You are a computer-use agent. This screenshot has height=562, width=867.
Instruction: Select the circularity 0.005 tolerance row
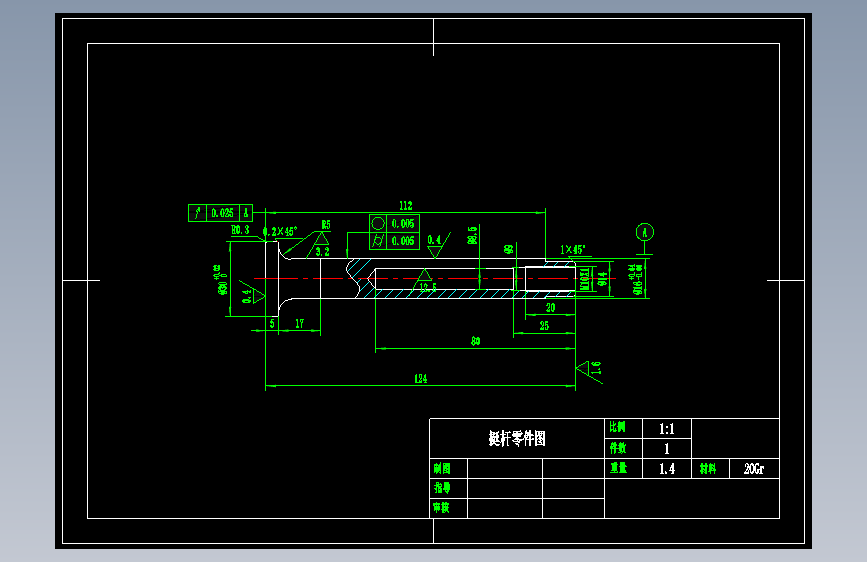pos(394,223)
